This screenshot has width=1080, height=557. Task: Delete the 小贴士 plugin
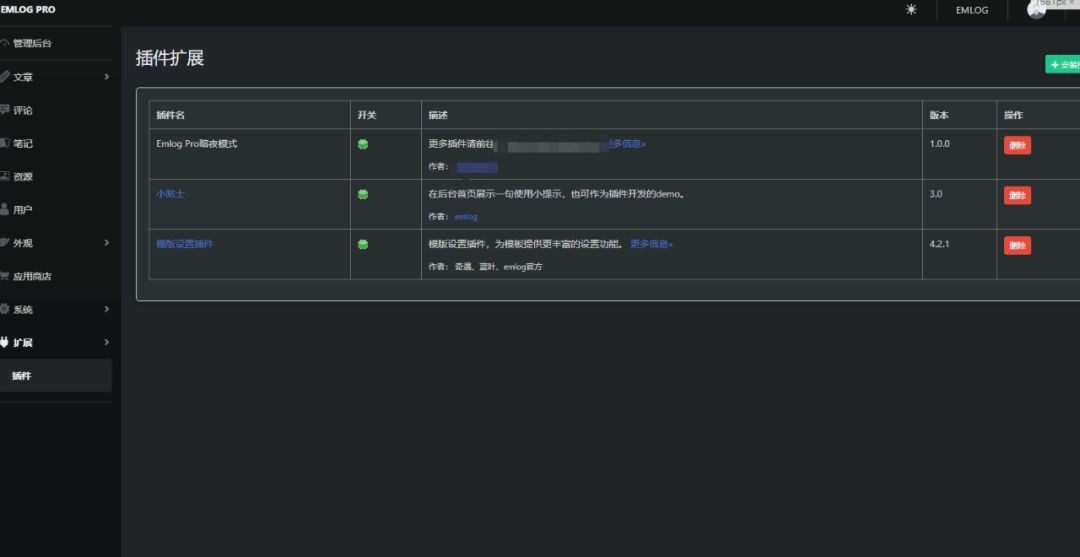pyautogui.click(x=1017, y=195)
